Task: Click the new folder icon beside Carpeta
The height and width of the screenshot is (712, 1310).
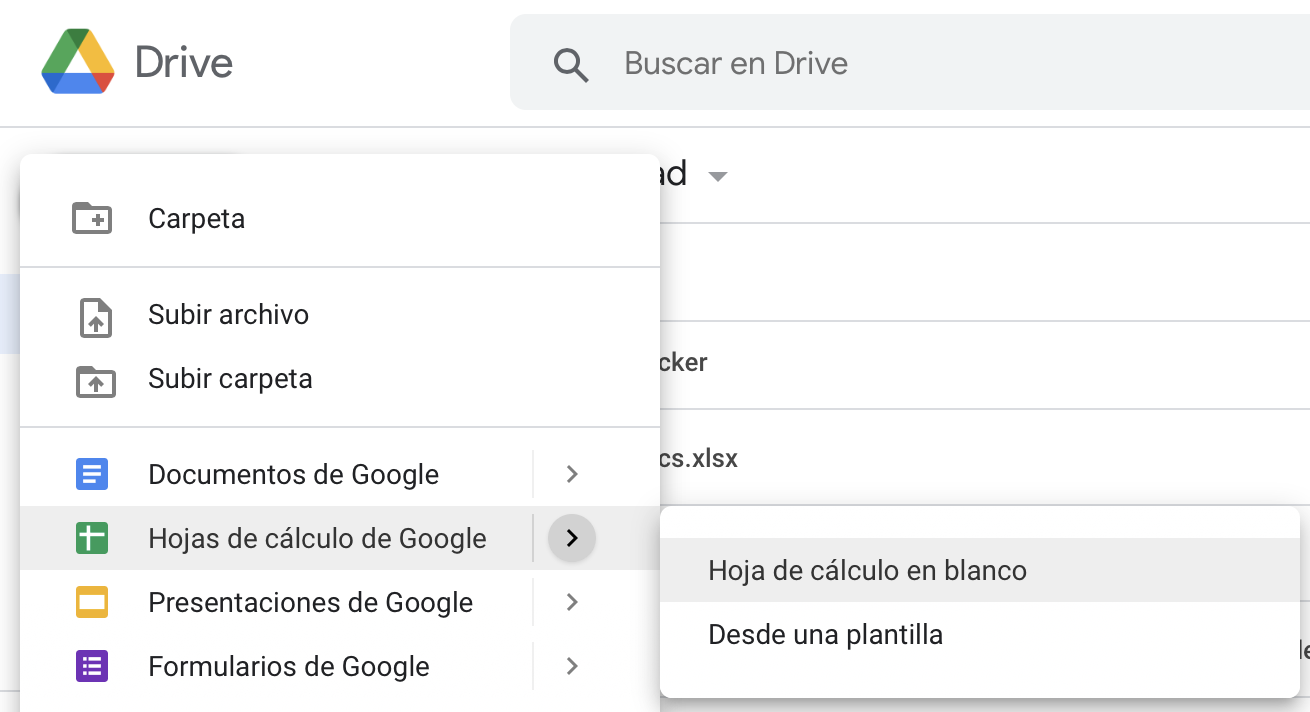Action: 92,218
